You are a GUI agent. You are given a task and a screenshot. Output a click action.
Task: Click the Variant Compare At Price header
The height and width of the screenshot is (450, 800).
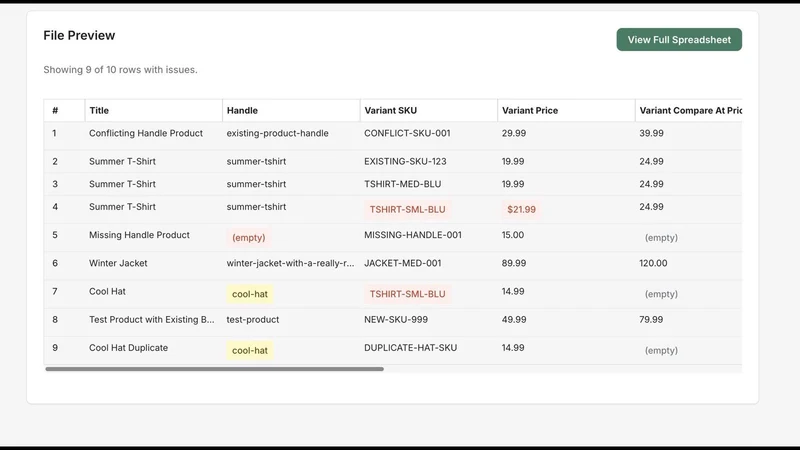click(690, 110)
